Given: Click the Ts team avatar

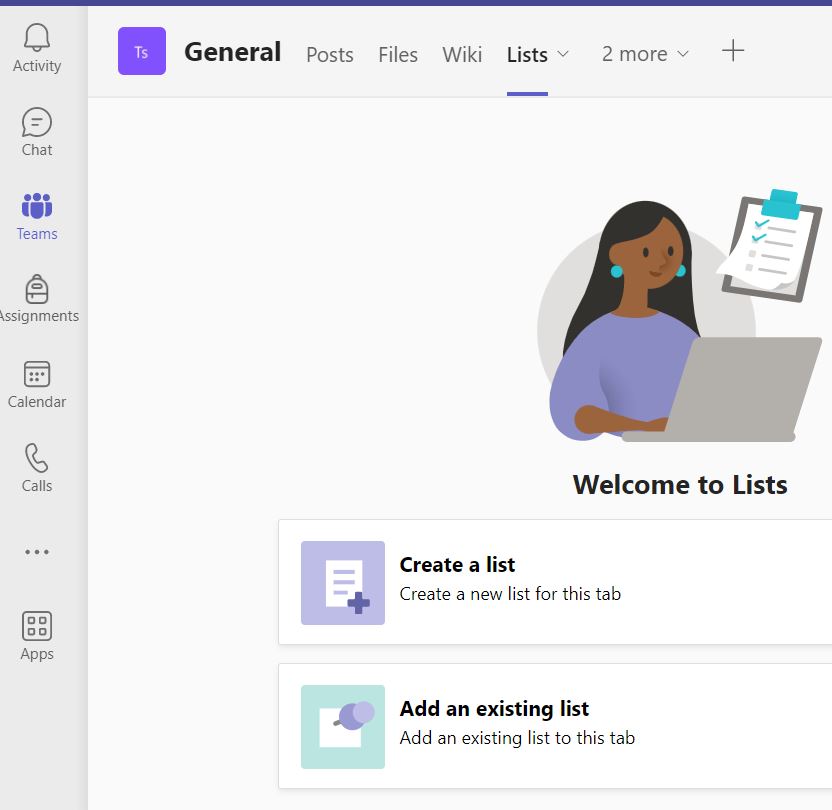Looking at the screenshot, I should point(142,52).
